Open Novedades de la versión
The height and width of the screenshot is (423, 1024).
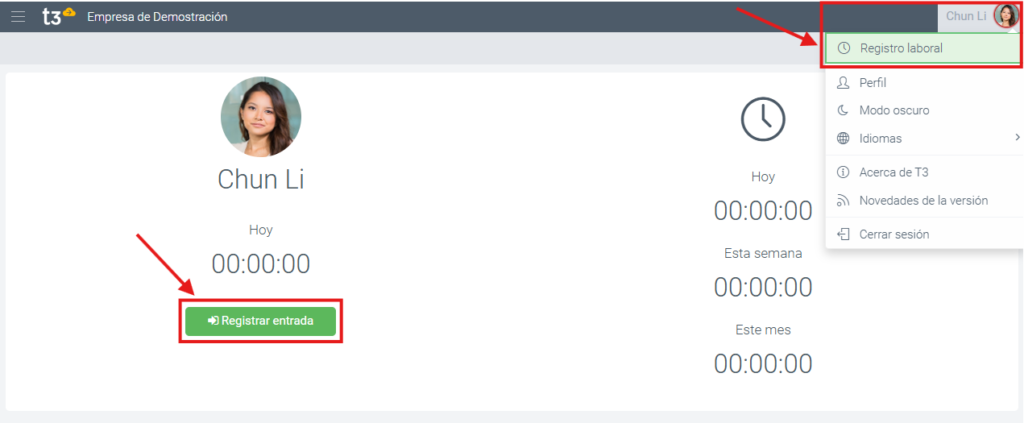[x=923, y=200]
